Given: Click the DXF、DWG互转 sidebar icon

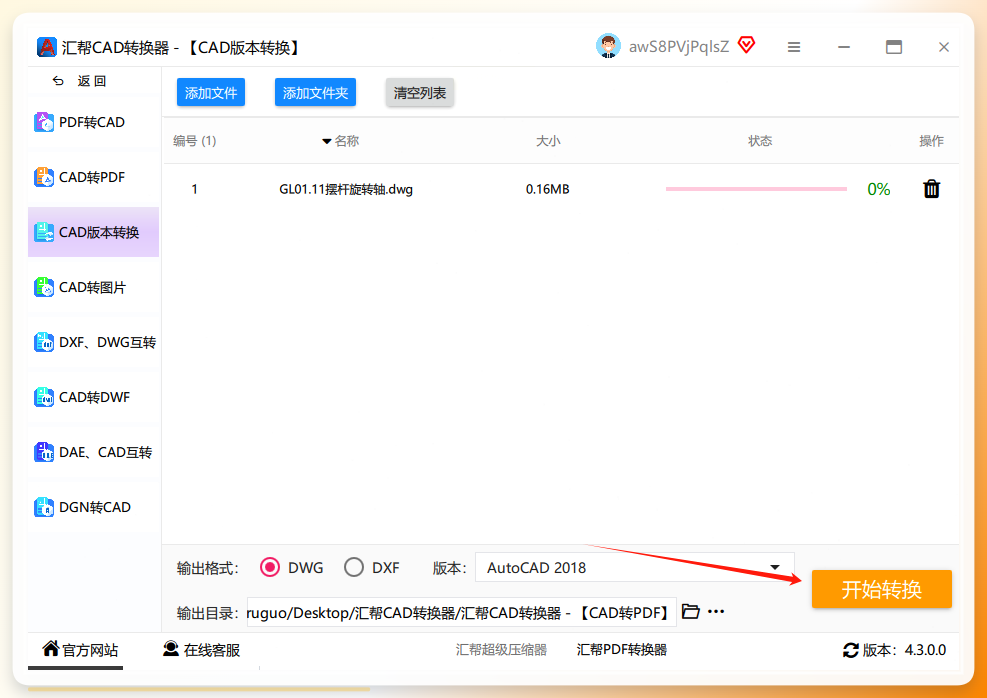Looking at the screenshot, I should tap(44, 342).
